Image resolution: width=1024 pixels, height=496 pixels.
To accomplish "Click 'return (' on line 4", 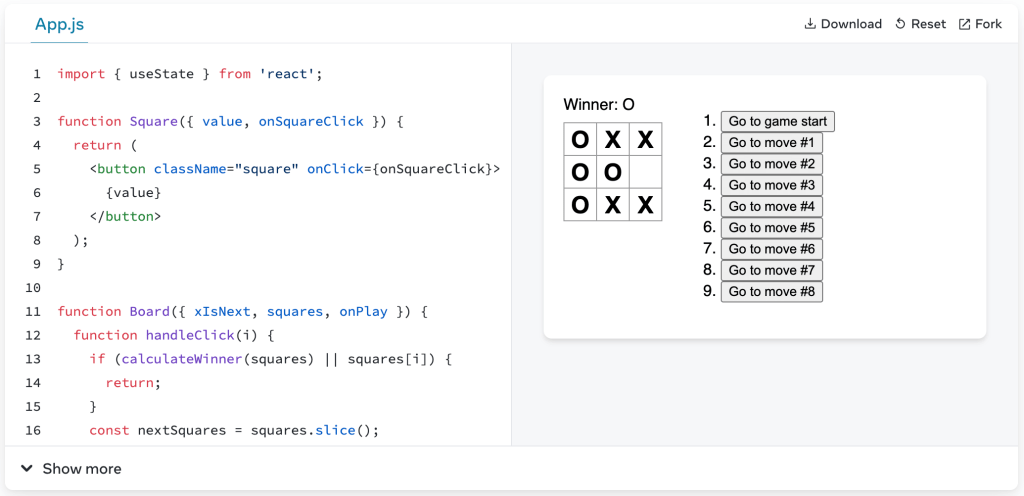I will click(x=106, y=145).
